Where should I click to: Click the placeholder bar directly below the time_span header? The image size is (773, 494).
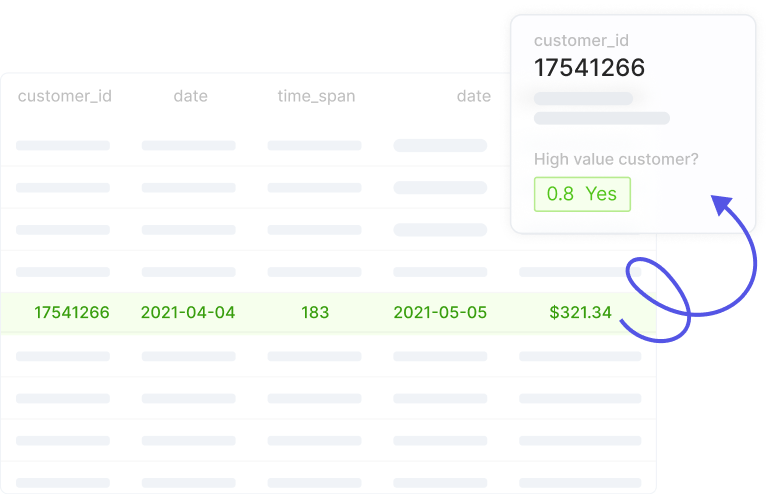[314, 145]
